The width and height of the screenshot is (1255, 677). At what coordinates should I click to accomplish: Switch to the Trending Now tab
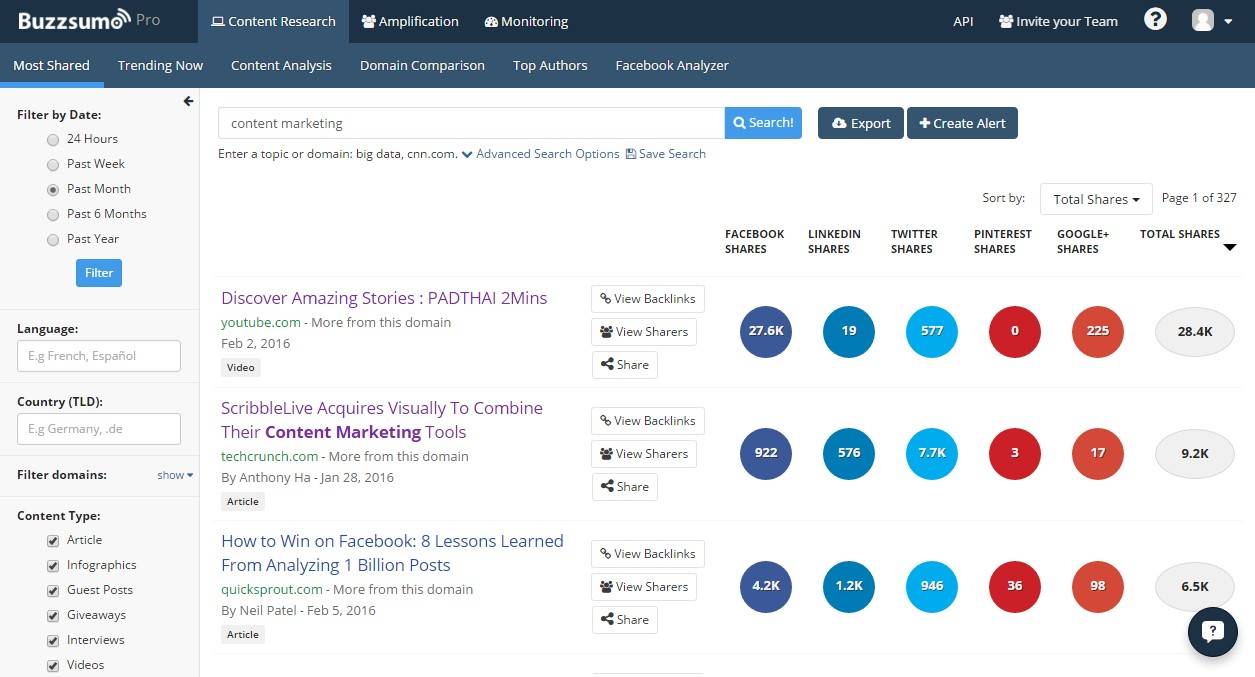coord(160,65)
